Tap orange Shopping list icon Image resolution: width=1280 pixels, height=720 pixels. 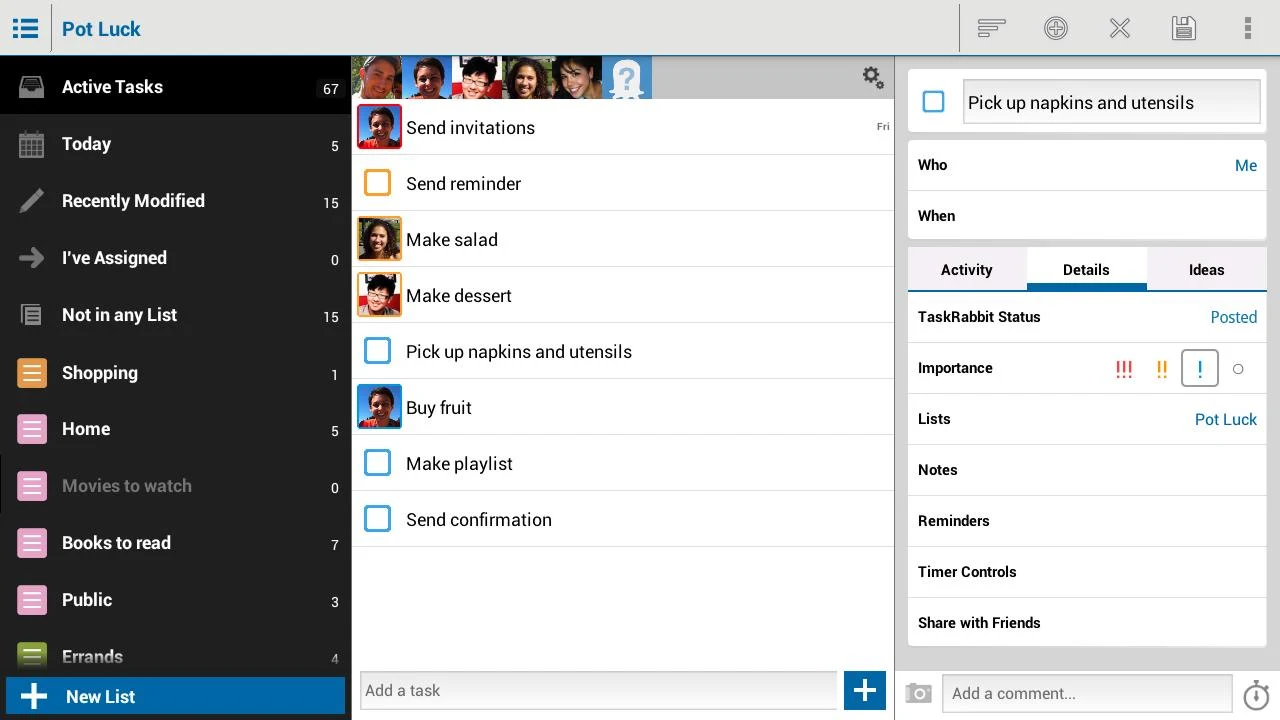pyautogui.click(x=32, y=373)
